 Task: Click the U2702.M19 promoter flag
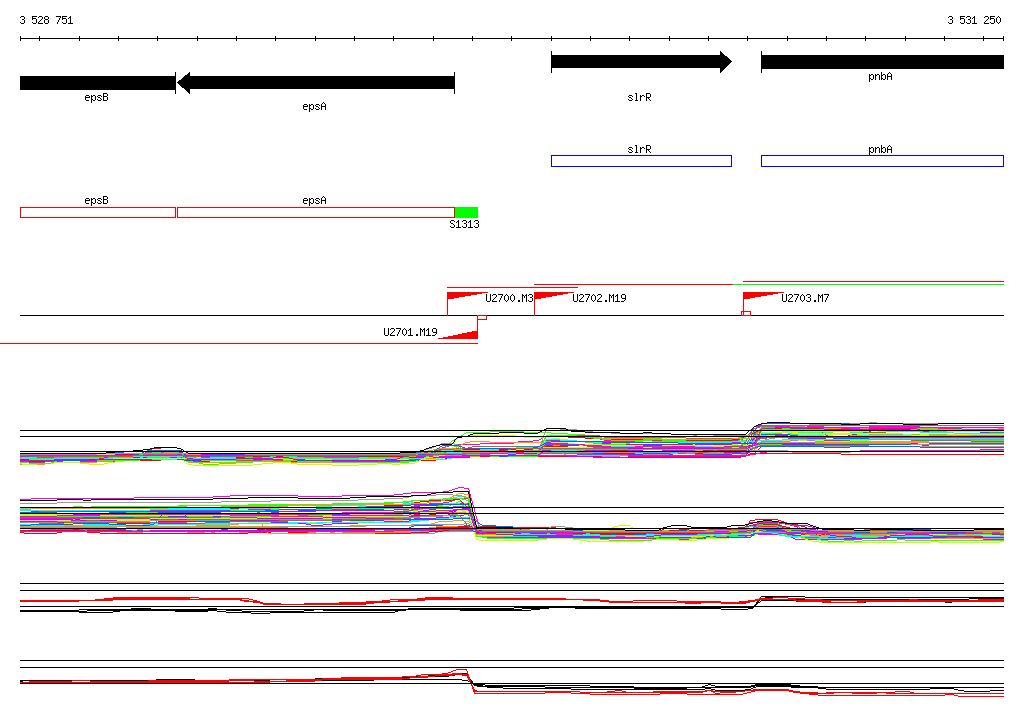point(553,296)
